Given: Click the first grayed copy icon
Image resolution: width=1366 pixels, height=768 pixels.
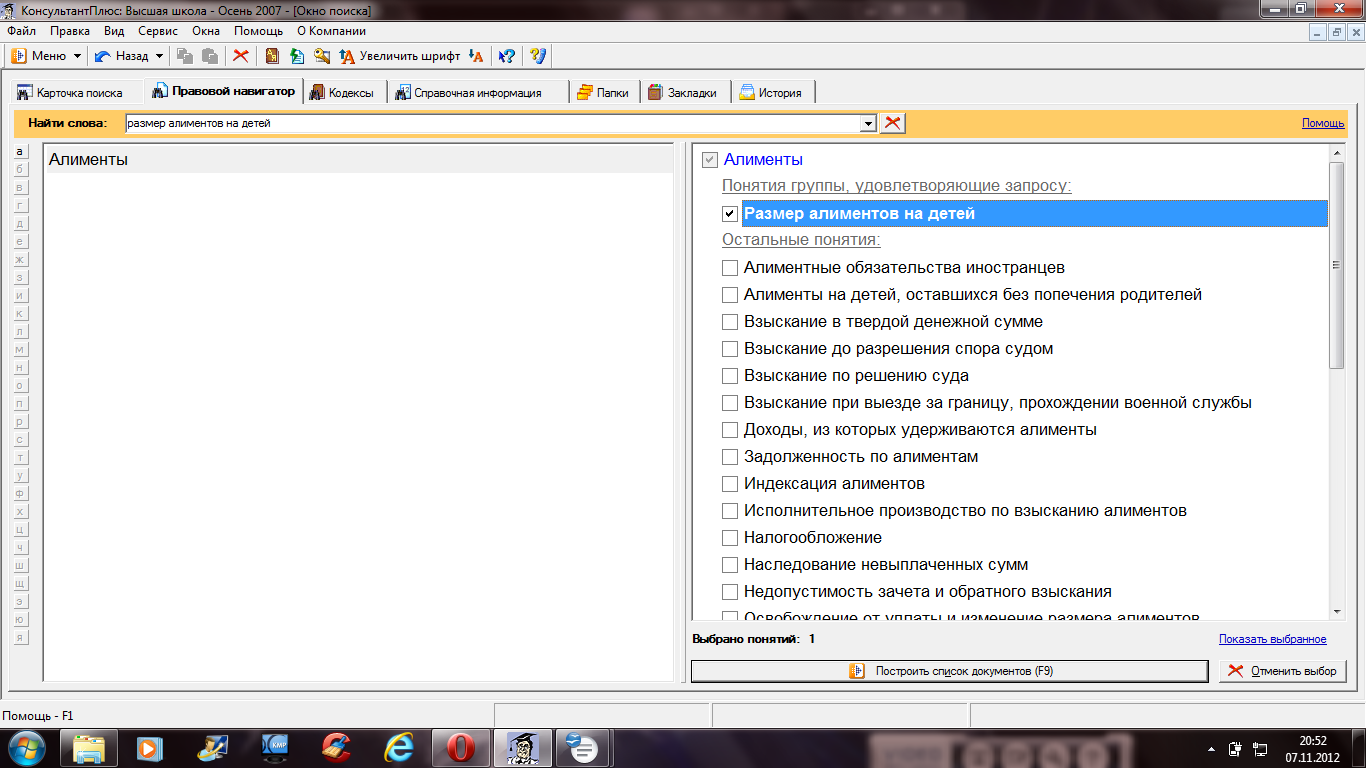Looking at the screenshot, I should (185, 56).
